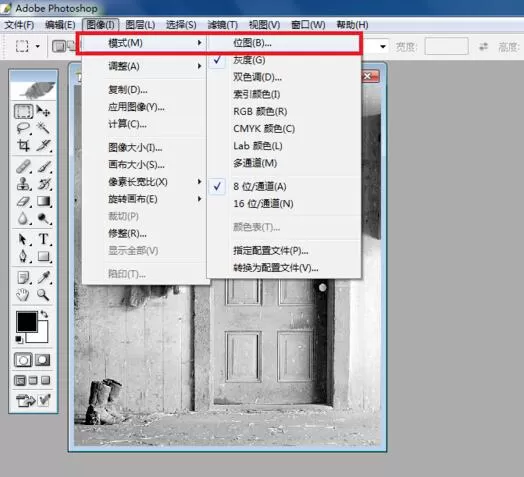Select the Path Selection tool
The width and height of the screenshot is (524, 477).
[x=23, y=239]
